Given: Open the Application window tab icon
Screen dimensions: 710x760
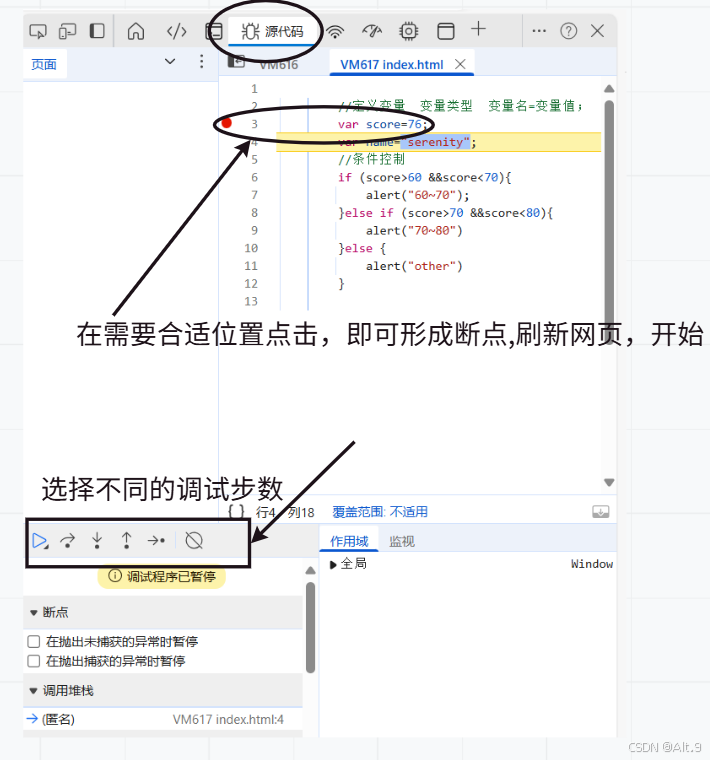Looking at the screenshot, I should (445, 32).
